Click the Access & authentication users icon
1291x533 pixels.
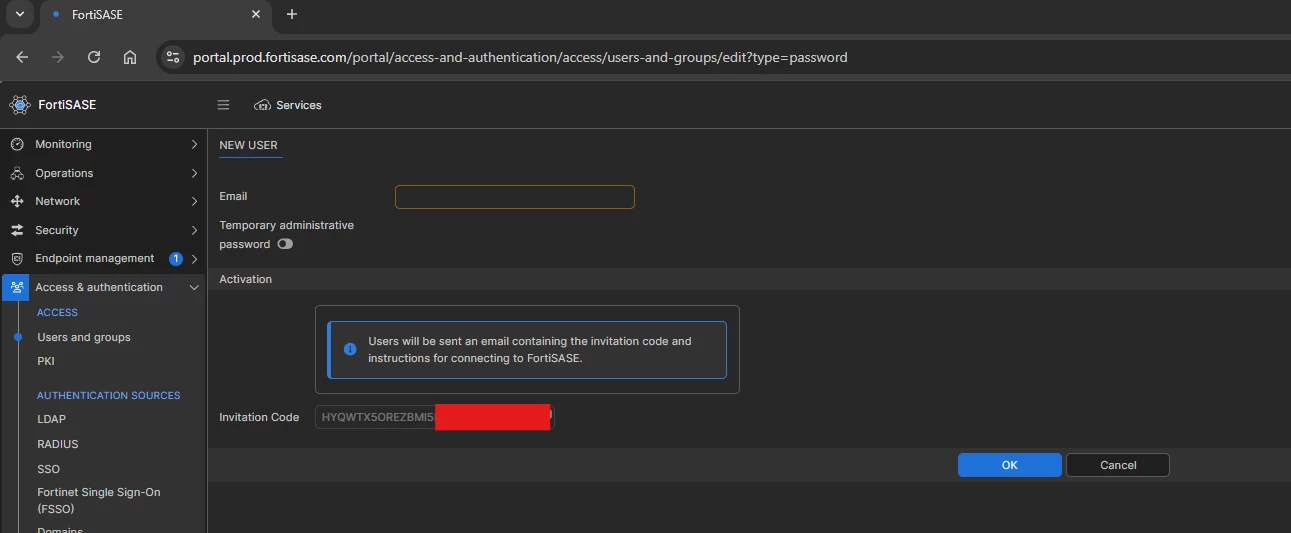[x=17, y=287]
